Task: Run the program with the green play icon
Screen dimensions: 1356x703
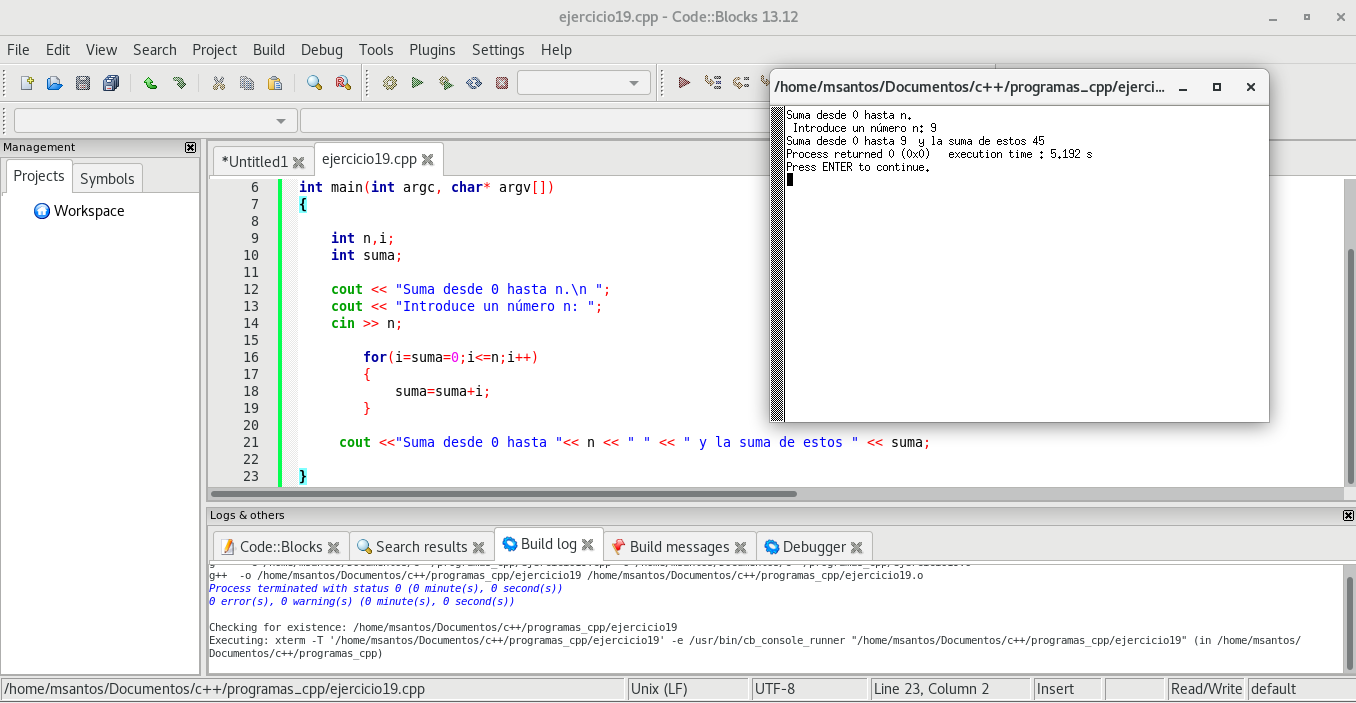Action: point(418,83)
